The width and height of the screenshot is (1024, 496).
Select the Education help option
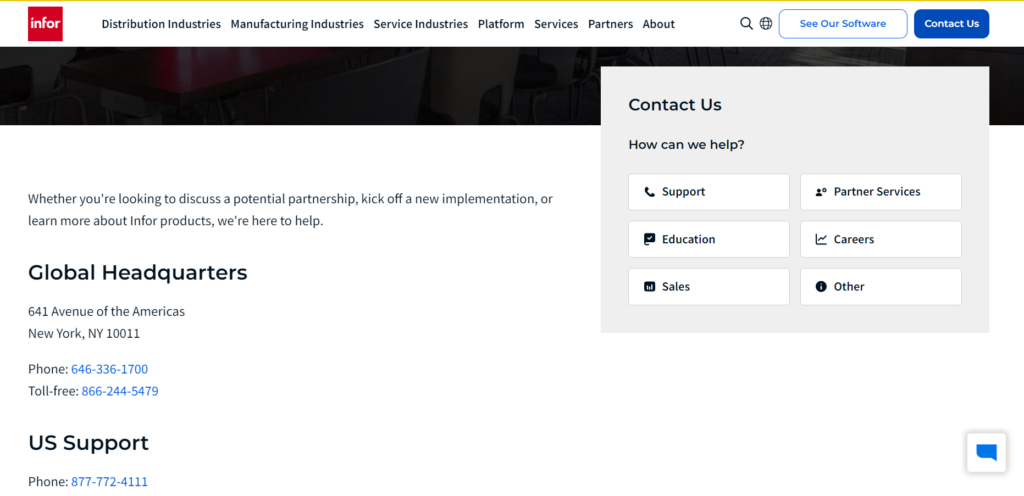coord(709,240)
